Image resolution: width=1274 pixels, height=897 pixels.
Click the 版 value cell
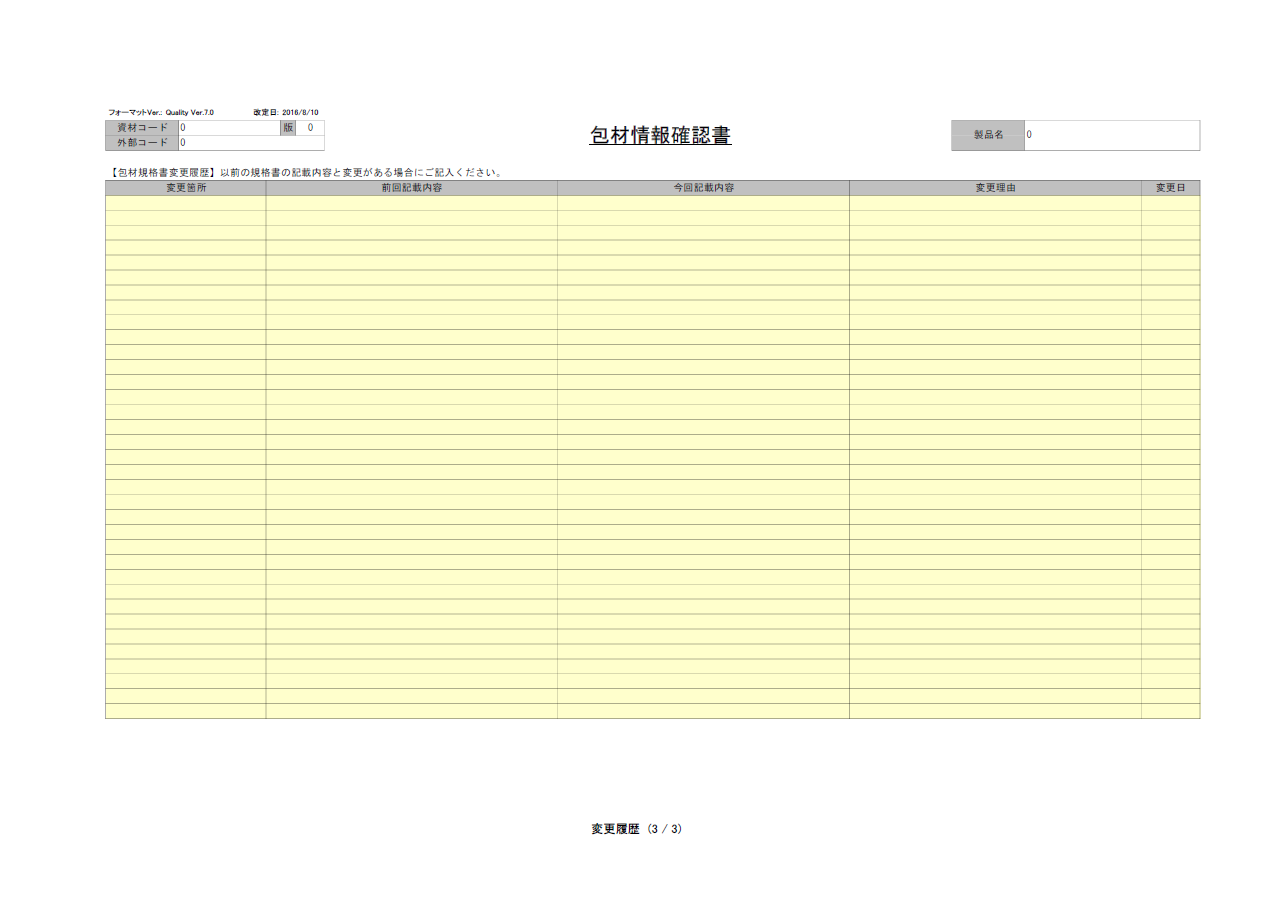tap(310, 128)
